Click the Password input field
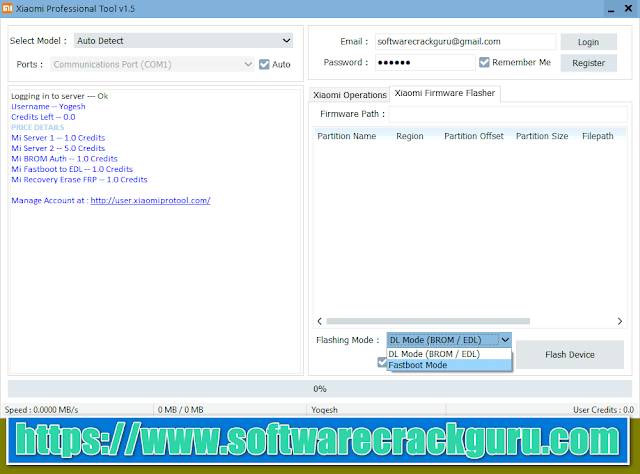 pyautogui.click(x=425, y=62)
